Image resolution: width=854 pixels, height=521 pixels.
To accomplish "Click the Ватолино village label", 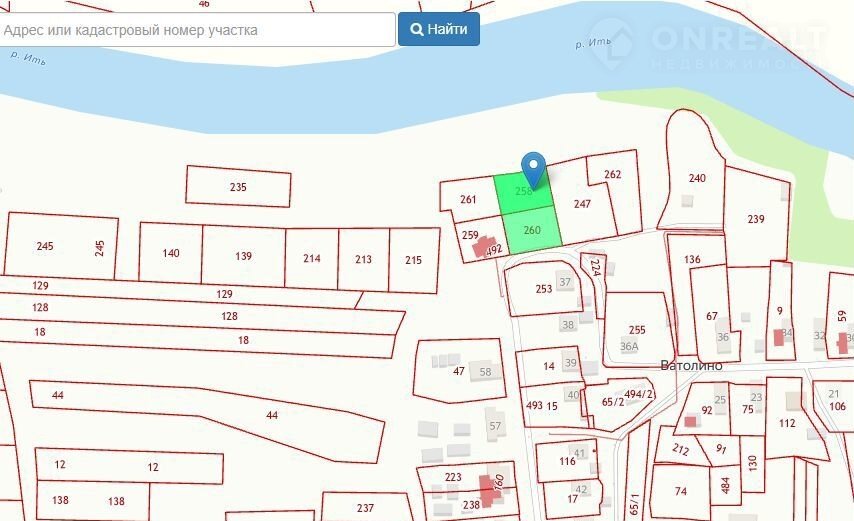I will click(691, 366).
